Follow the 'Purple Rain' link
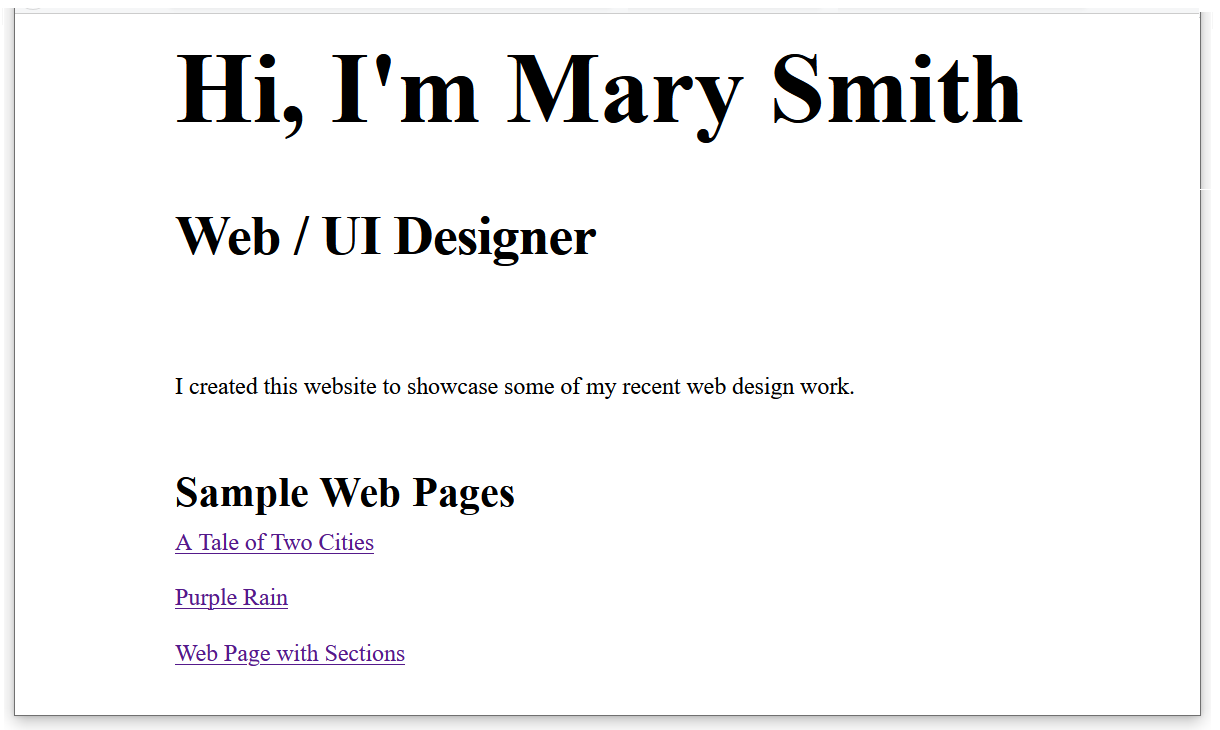Screen dimensions: 1220x730 click(231, 598)
